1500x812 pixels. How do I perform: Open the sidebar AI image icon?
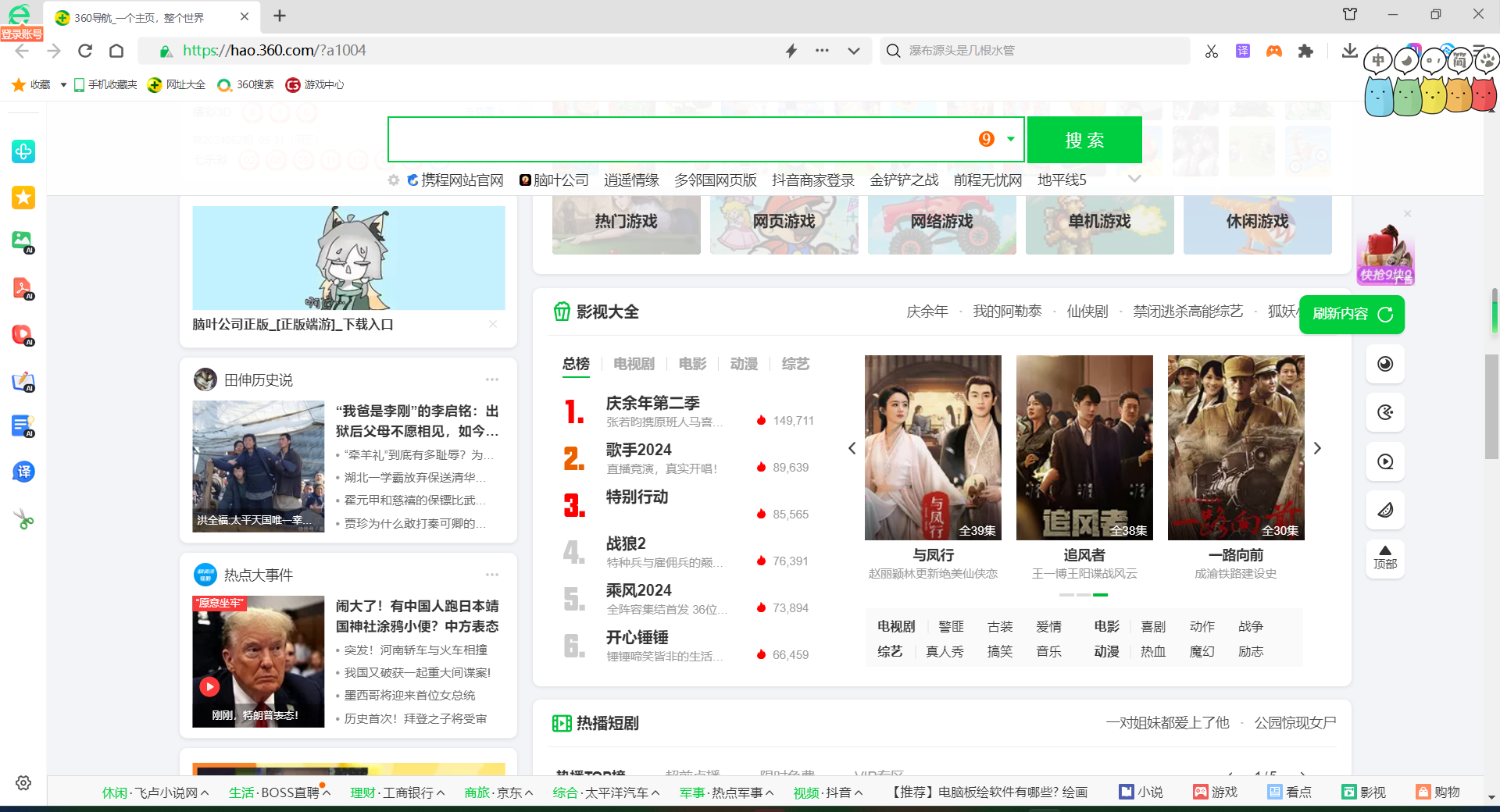click(x=23, y=242)
